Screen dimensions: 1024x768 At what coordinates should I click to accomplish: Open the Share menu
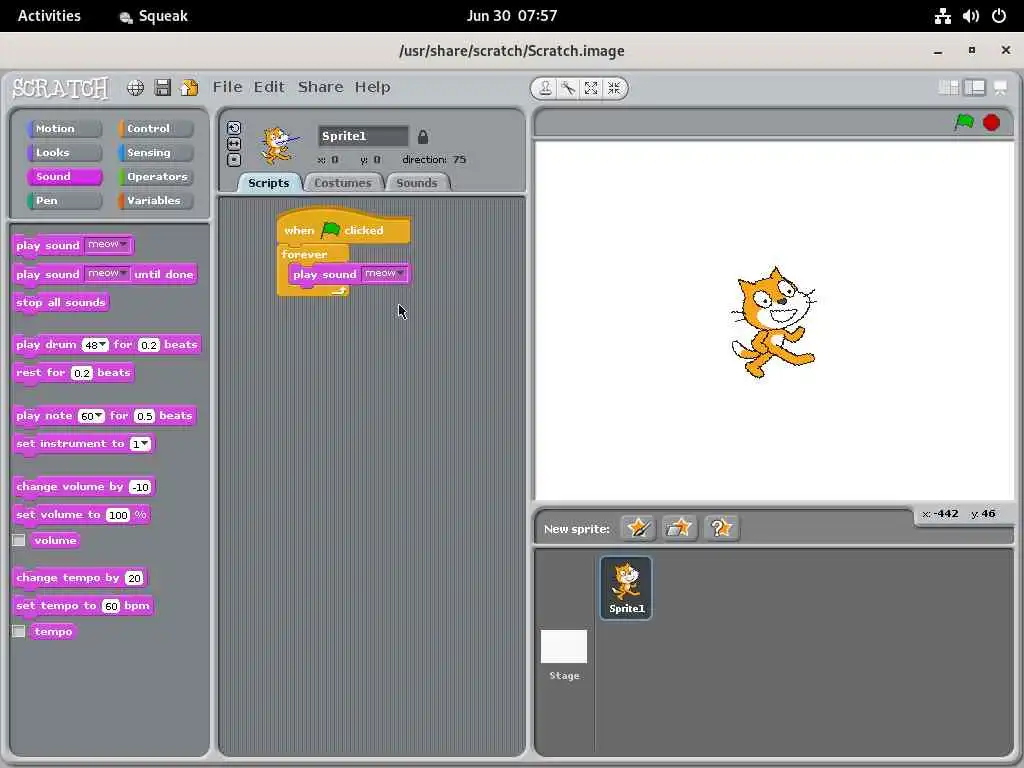[x=321, y=87]
